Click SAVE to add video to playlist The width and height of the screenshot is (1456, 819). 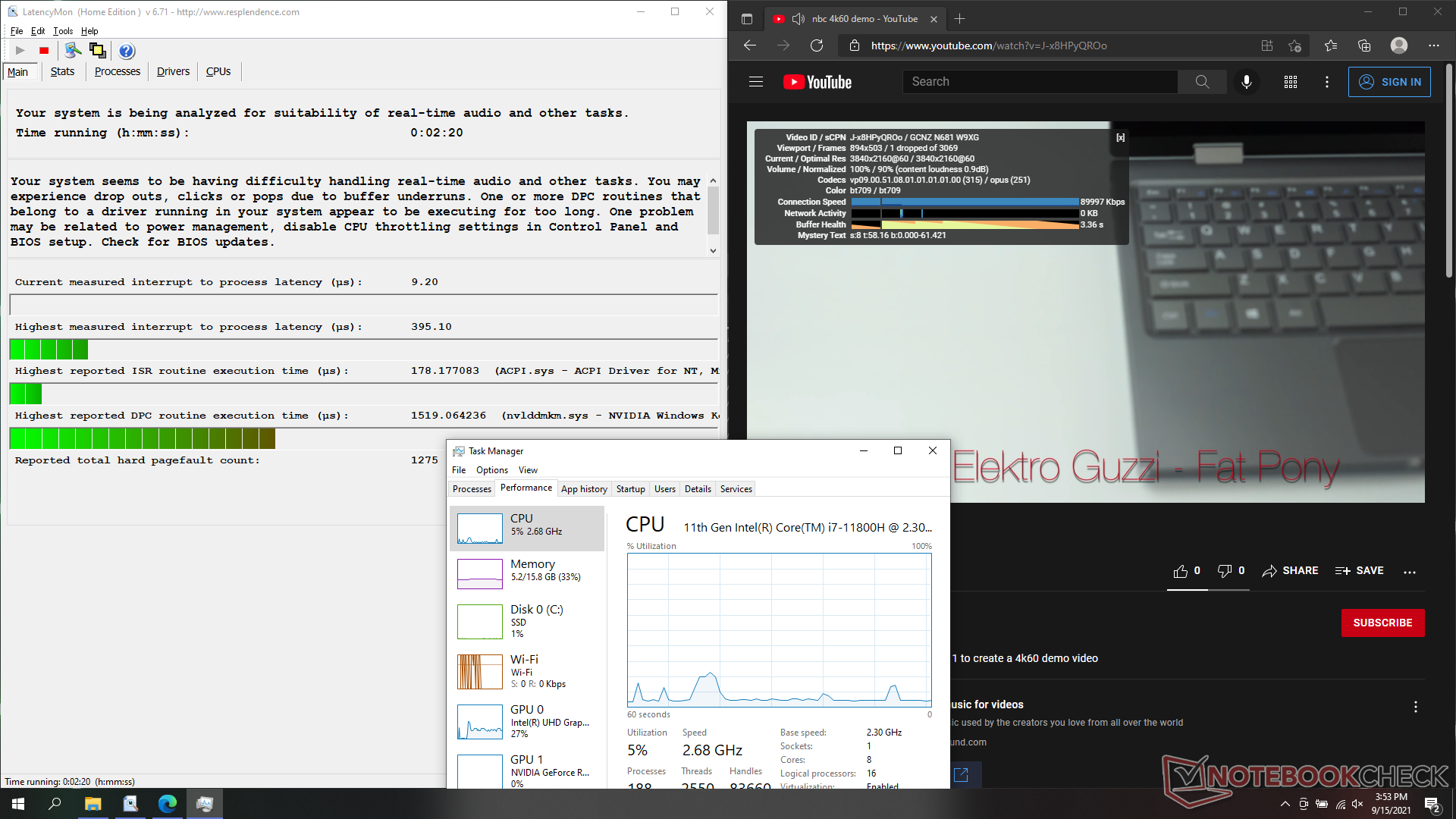[x=1360, y=571]
